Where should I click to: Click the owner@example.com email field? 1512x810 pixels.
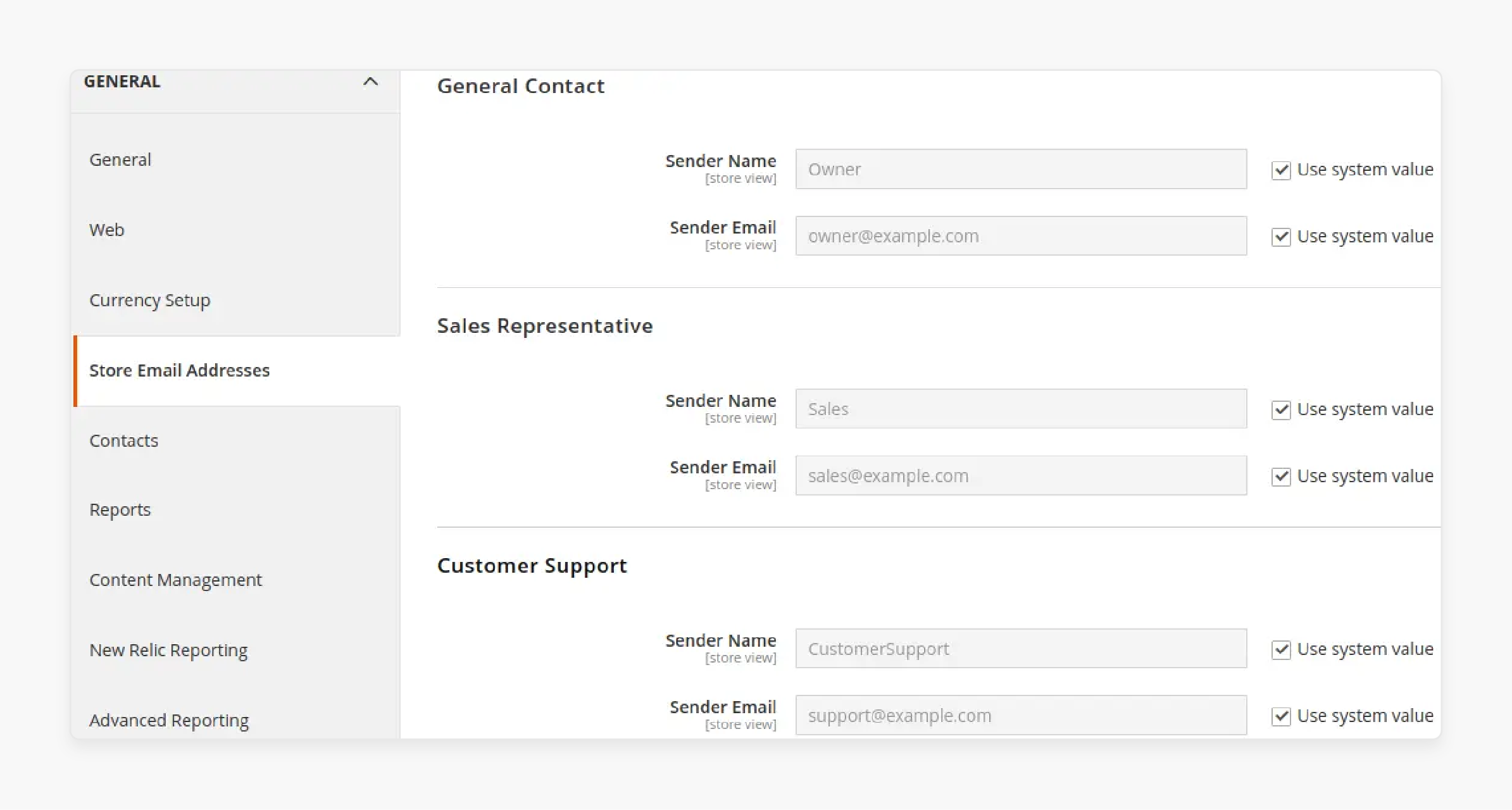[1021, 236]
